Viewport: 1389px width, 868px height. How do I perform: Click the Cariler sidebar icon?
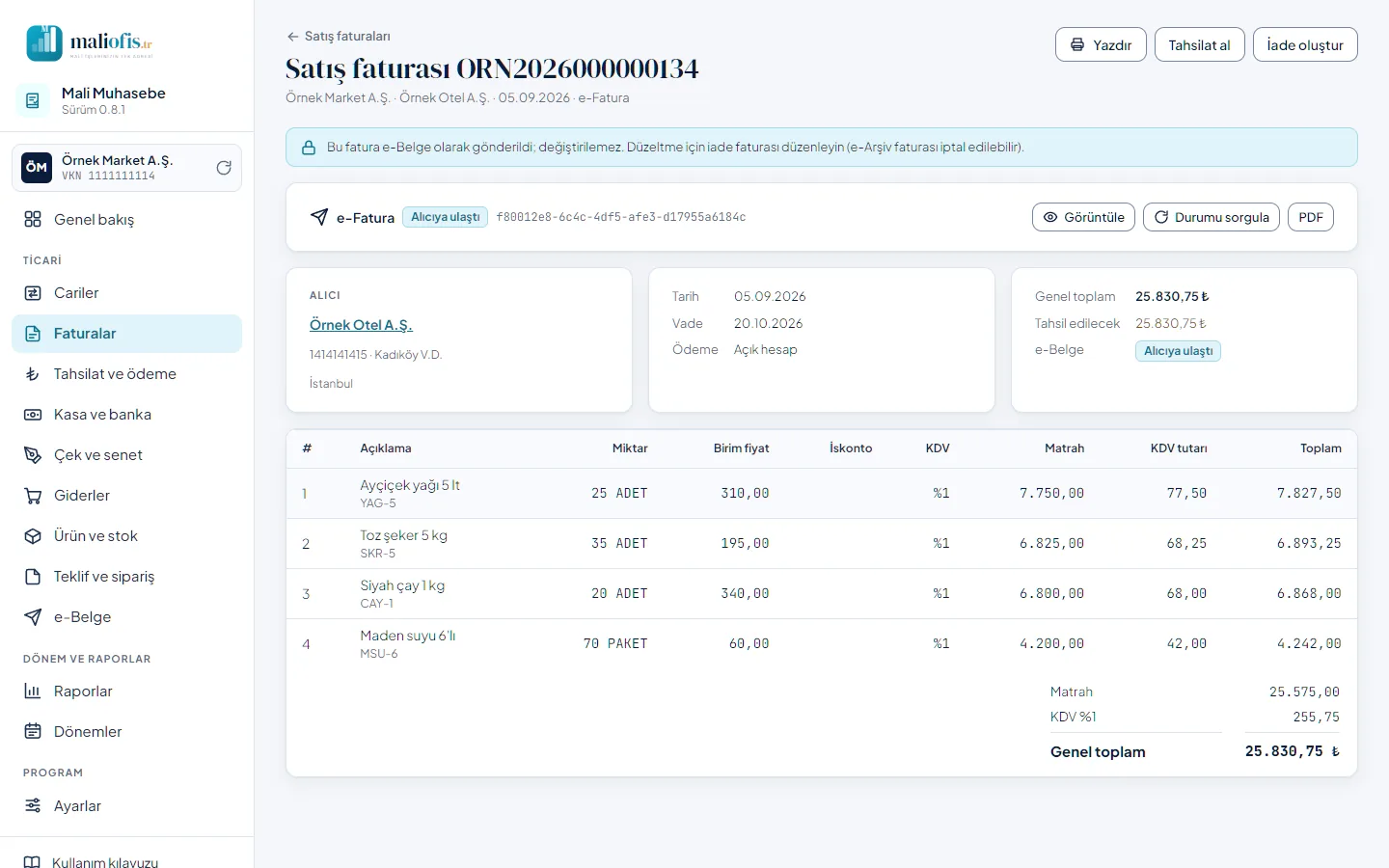[x=33, y=293]
